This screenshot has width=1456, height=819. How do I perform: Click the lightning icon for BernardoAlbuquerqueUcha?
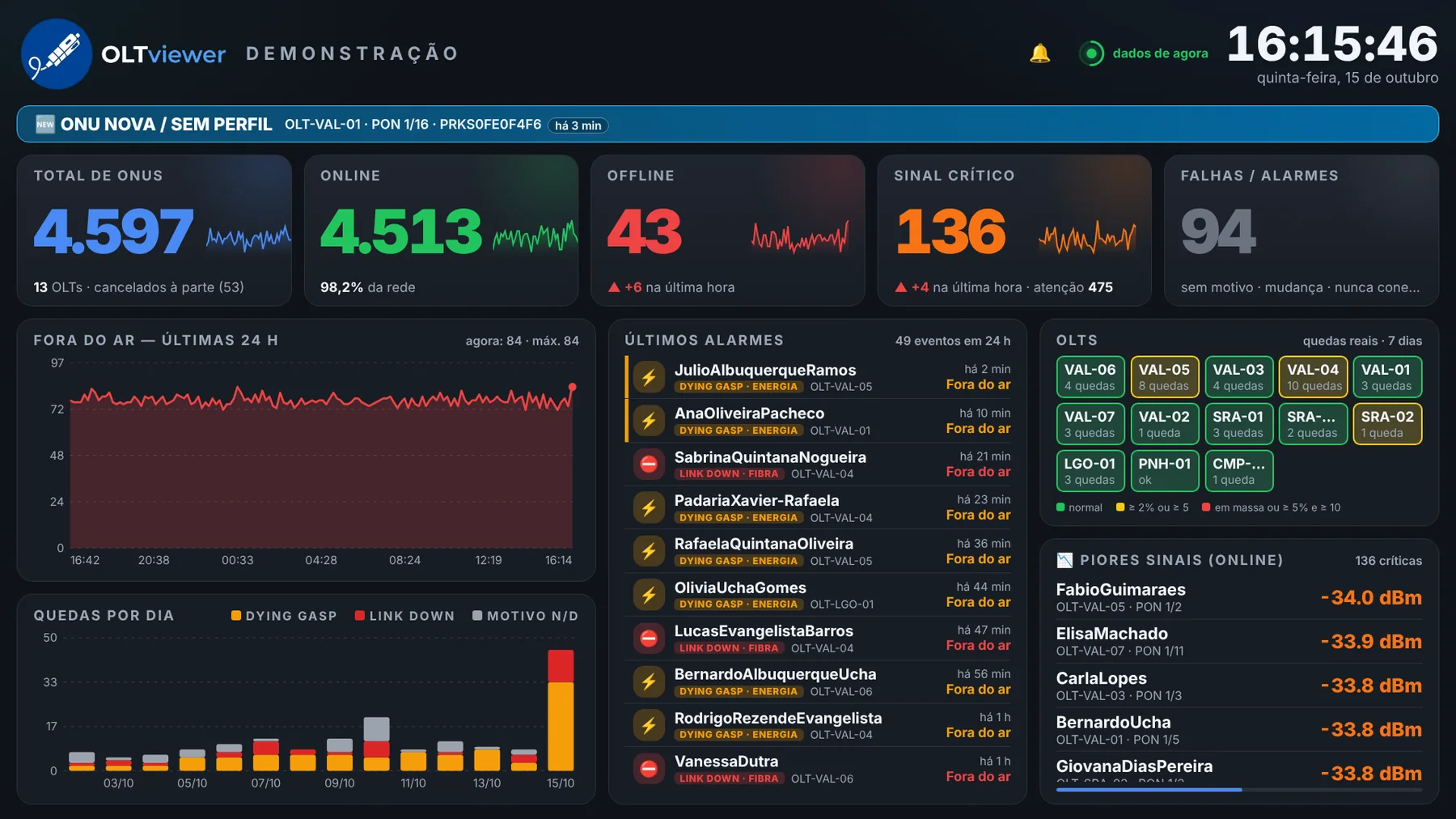(x=649, y=681)
